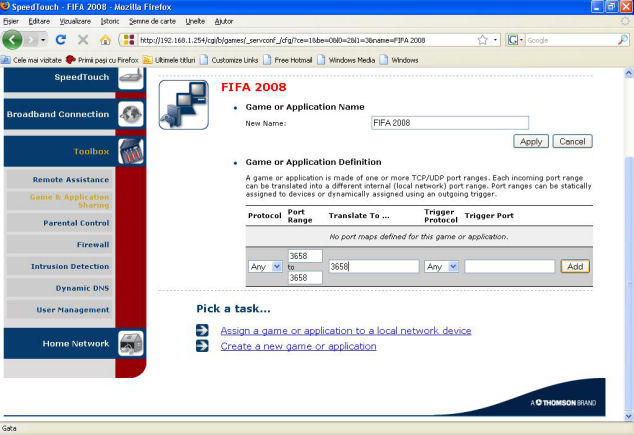
Task: Open the Fisier menu
Action: point(11,21)
